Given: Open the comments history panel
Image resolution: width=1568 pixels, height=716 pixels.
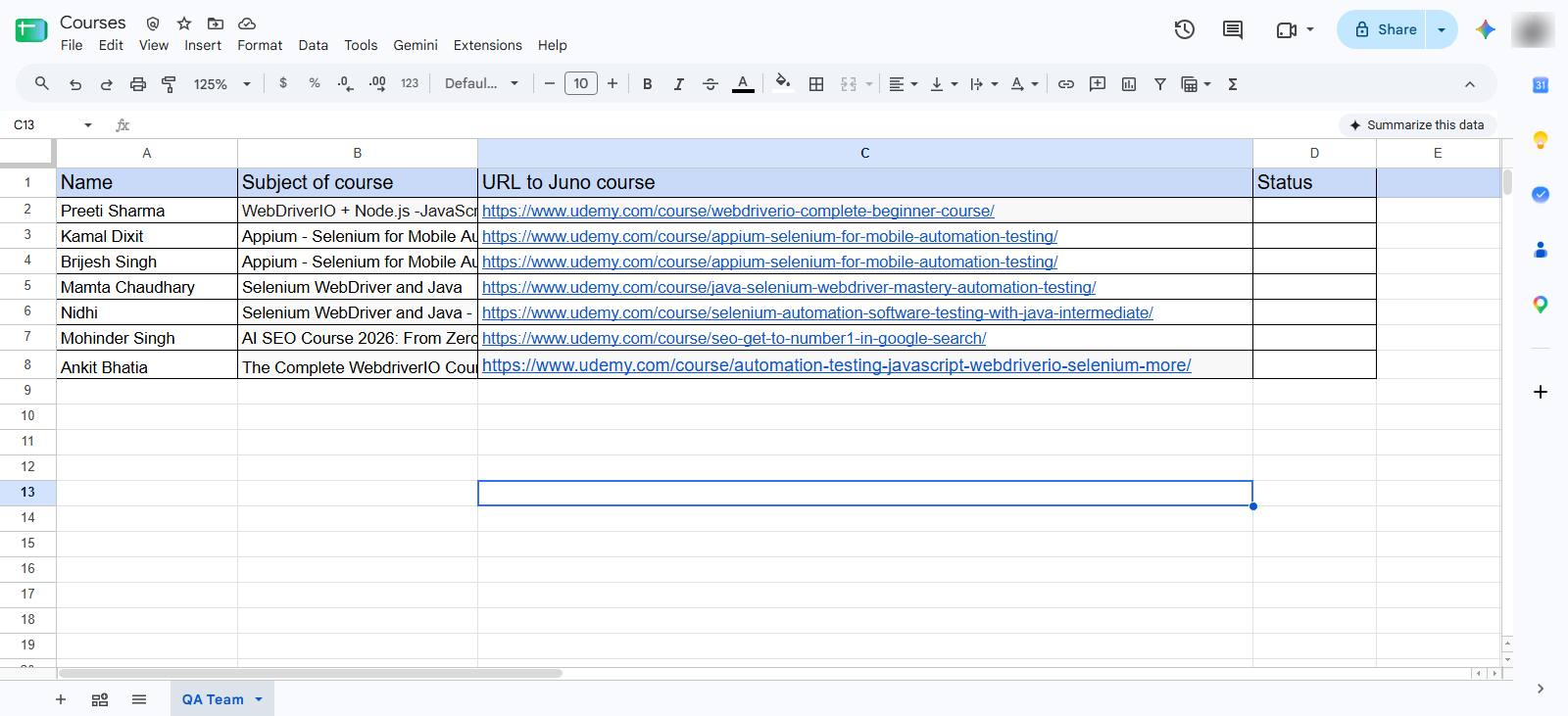Looking at the screenshot, I should coord(1233,29).
